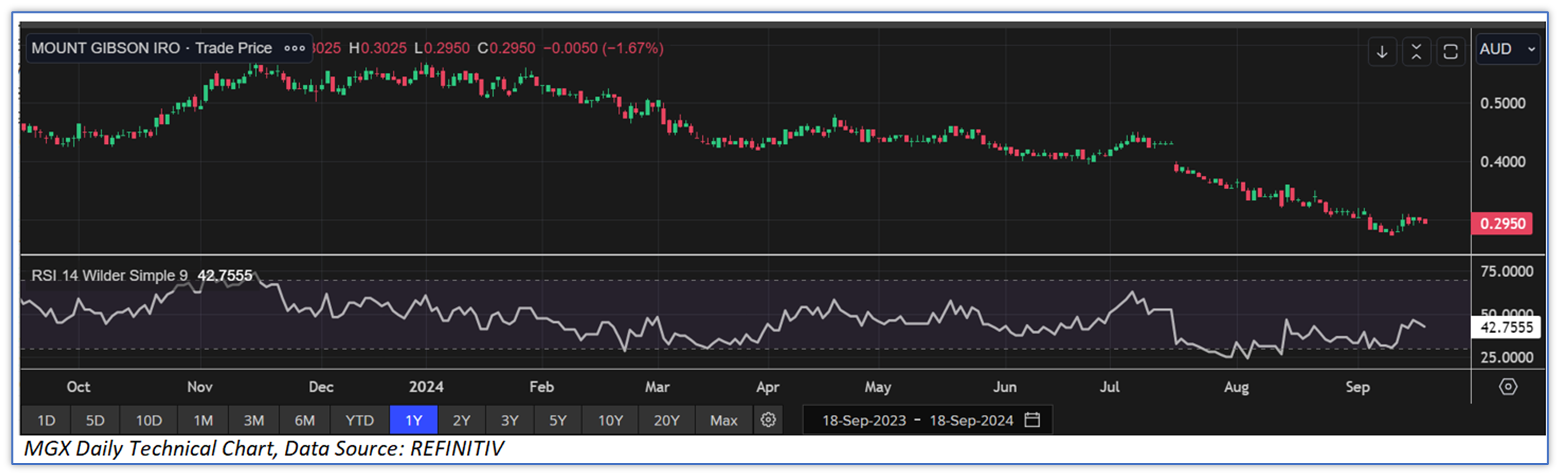Screen dimensions: 1560x476
Task: Click the hexagon chart settings icon
Action: (x=1508, y=386)
